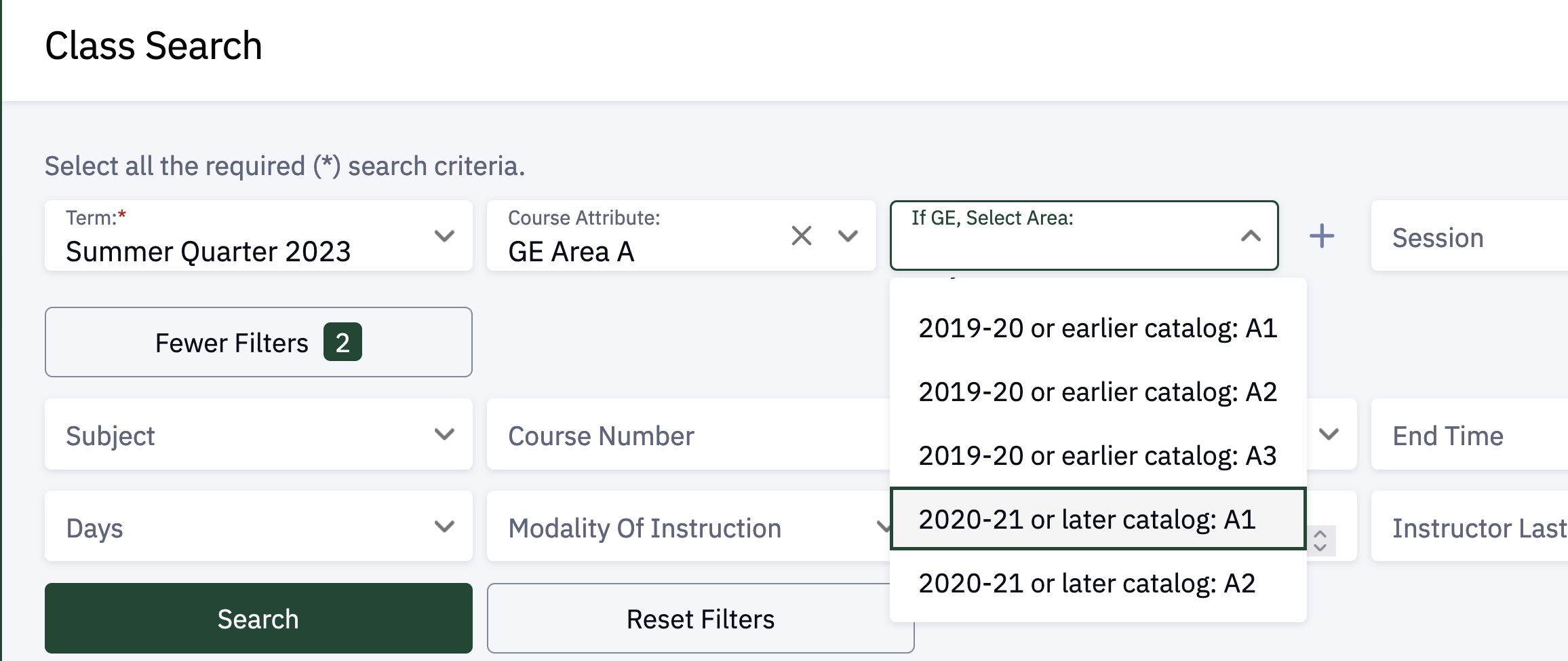Select 2019-20 or earlier catalog: A2
Image resolution: width=1568 pixels, height=661 pixels.
[1097, 392]
